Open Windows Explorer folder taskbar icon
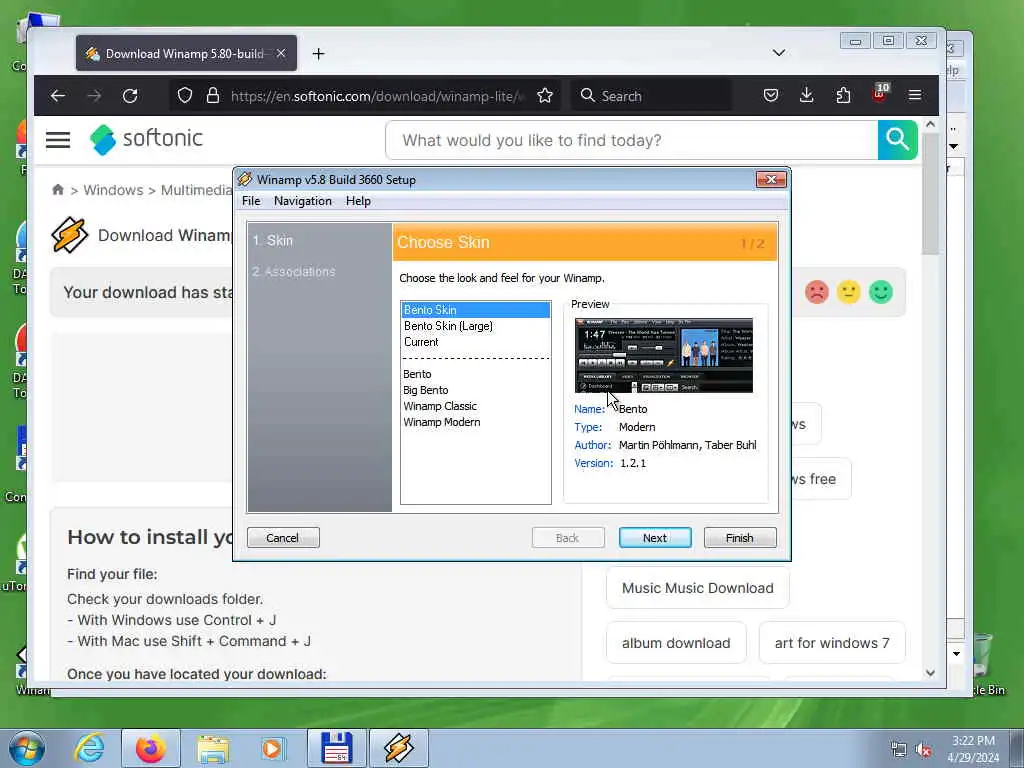 point(214,748)
